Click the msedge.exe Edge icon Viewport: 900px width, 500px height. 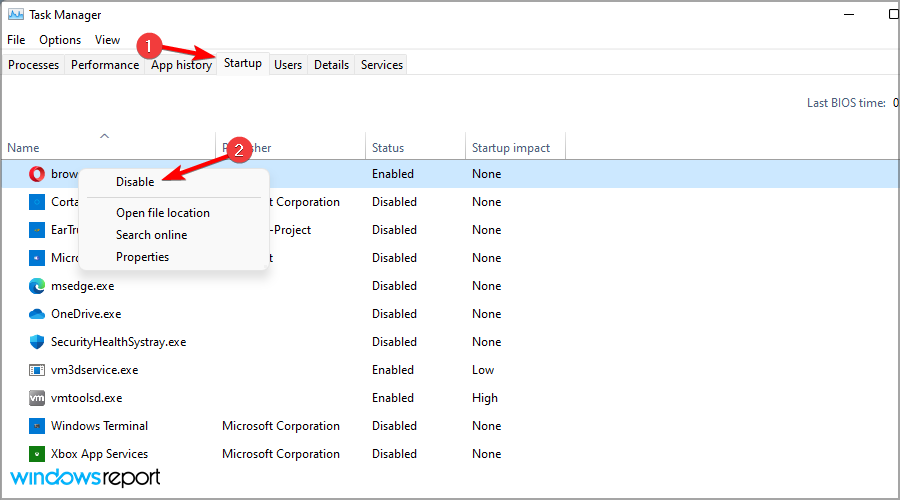click(37, 286)
